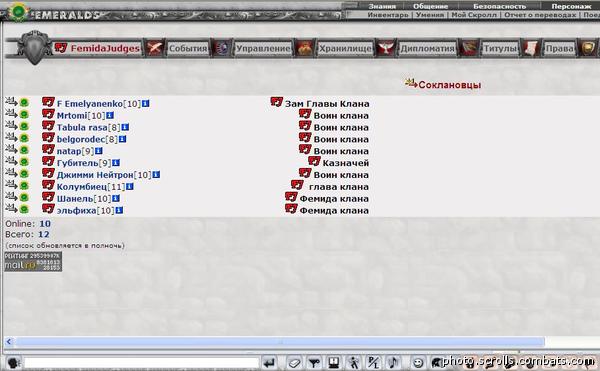Open the Дипломатия tab
Viewport: 600px width, 371px height.
(x=427, y=49)
